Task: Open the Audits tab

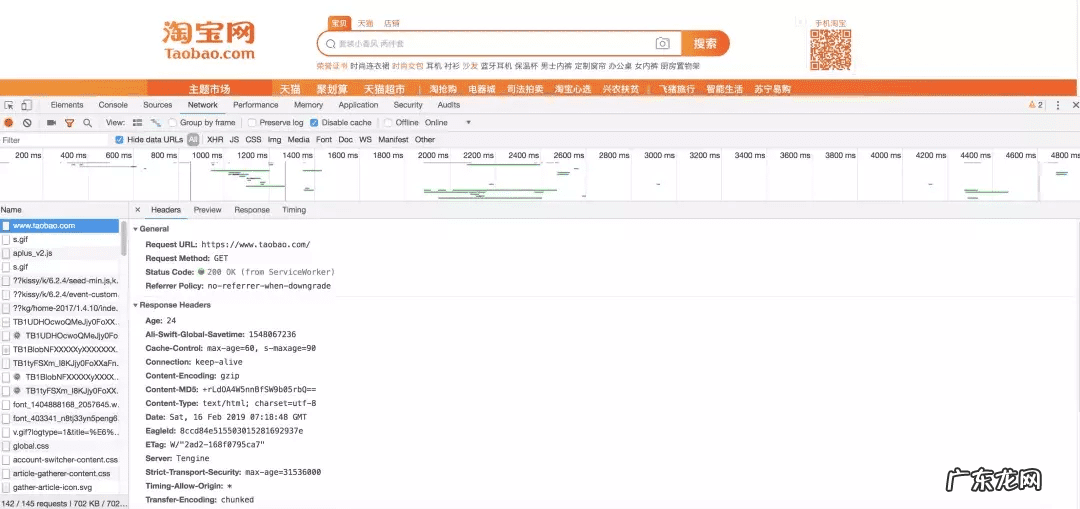Action: (448, 105)
